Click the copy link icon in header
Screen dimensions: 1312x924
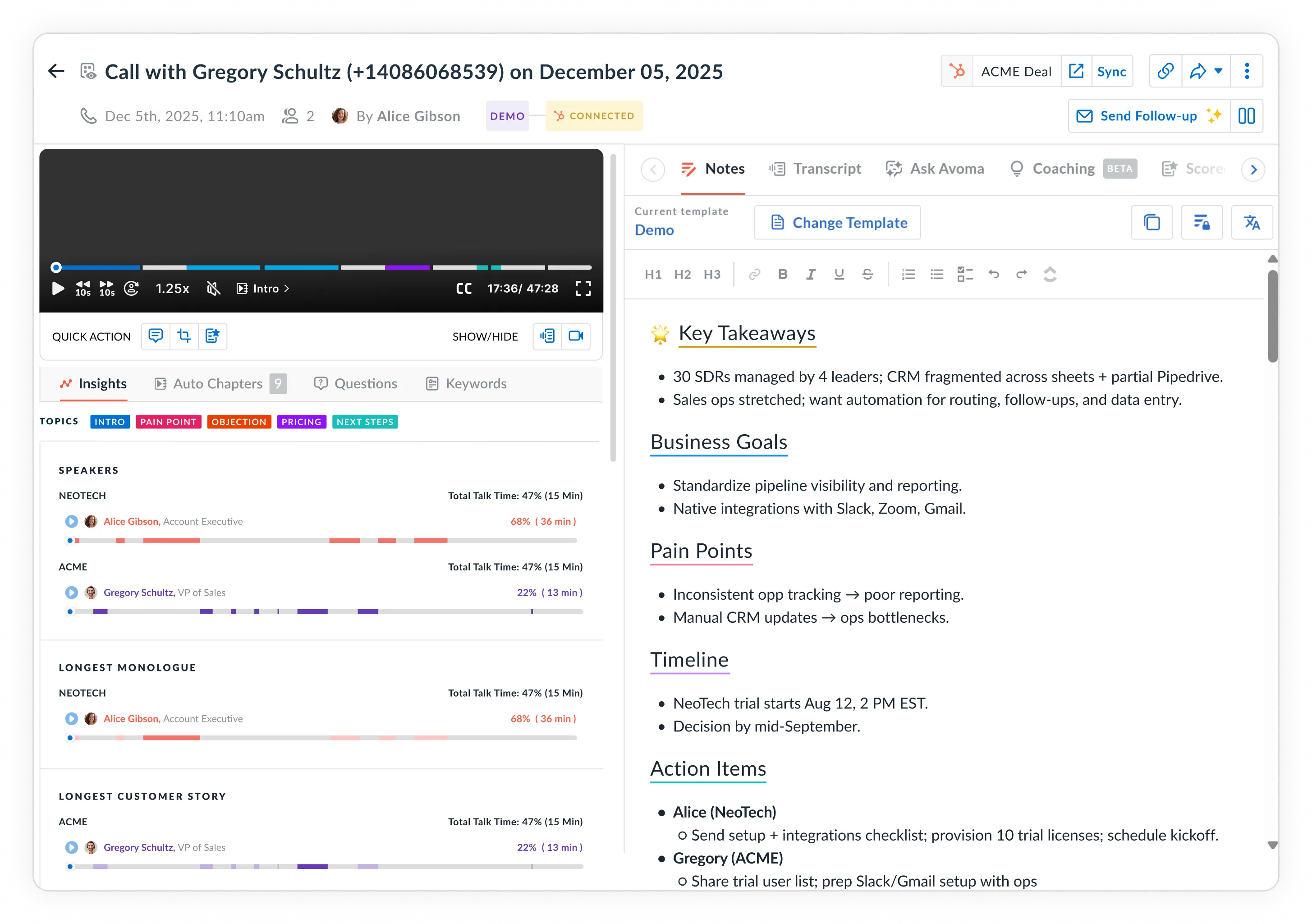point(1165,71)
